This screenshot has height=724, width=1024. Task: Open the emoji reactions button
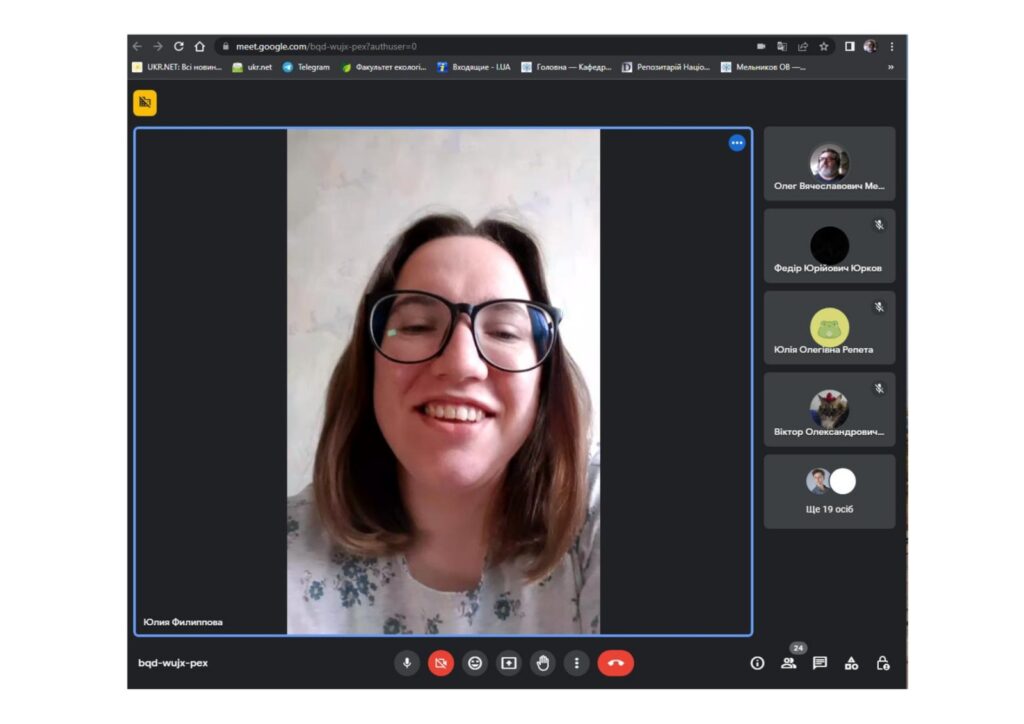click(475, 662)
